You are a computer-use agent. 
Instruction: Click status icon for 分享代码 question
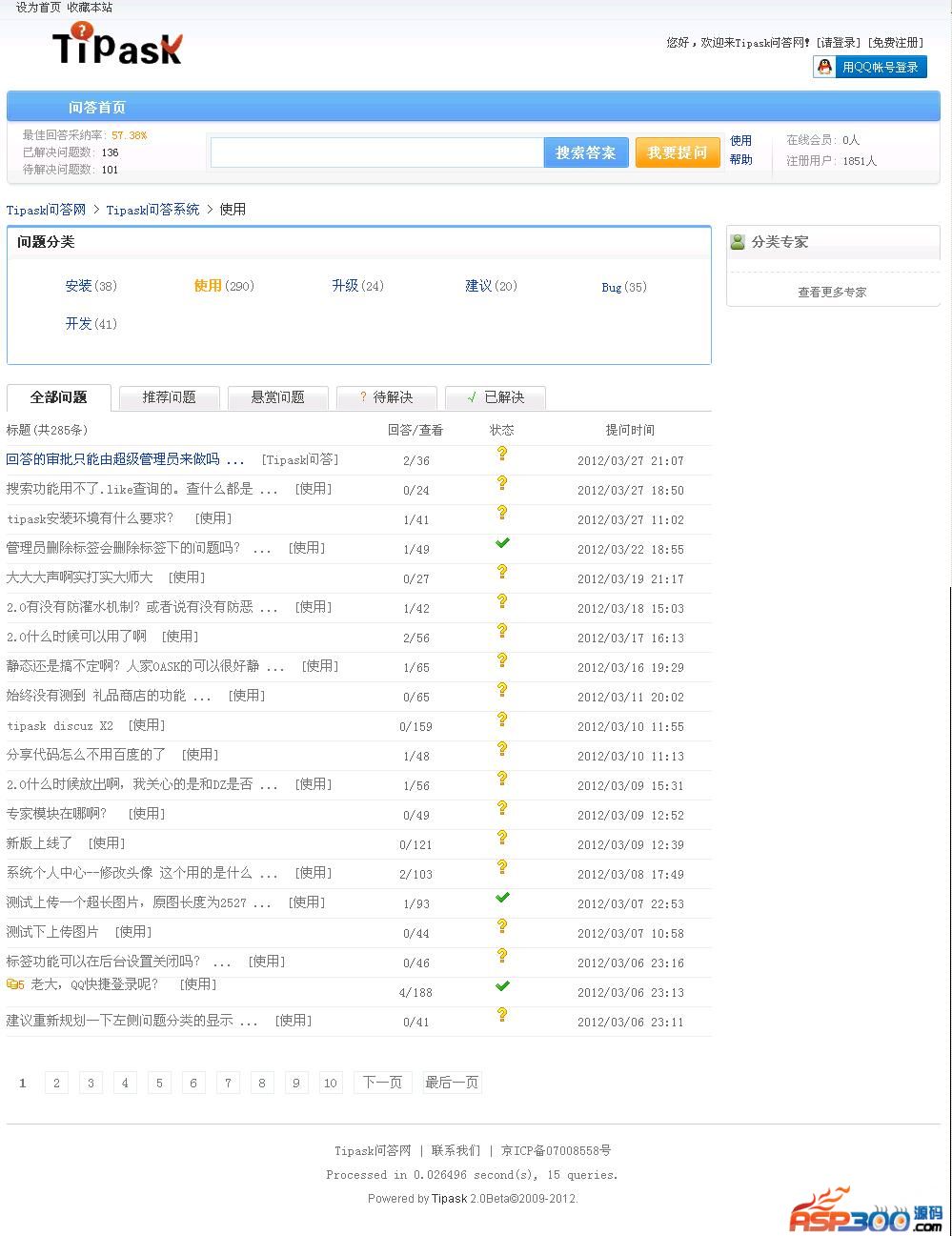[502, 749]
